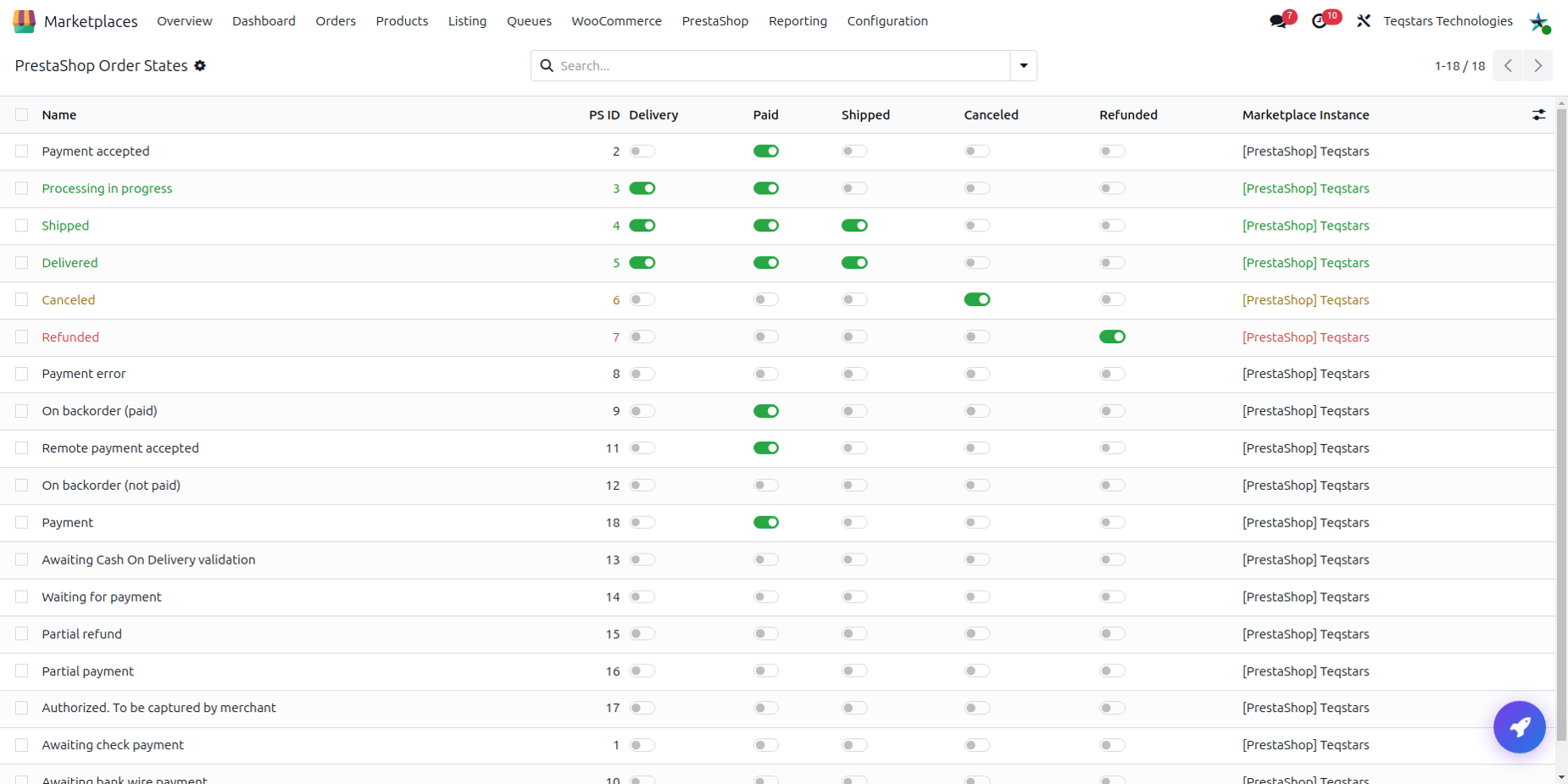This screenshot has width=1568, height=784.
Task: Click the Marketplaces app logo icon
Action: point(24,21)
